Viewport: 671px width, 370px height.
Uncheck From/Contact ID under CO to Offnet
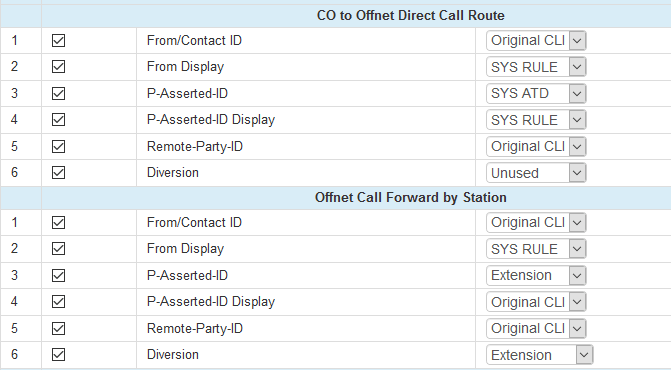[x=58, y=41]
